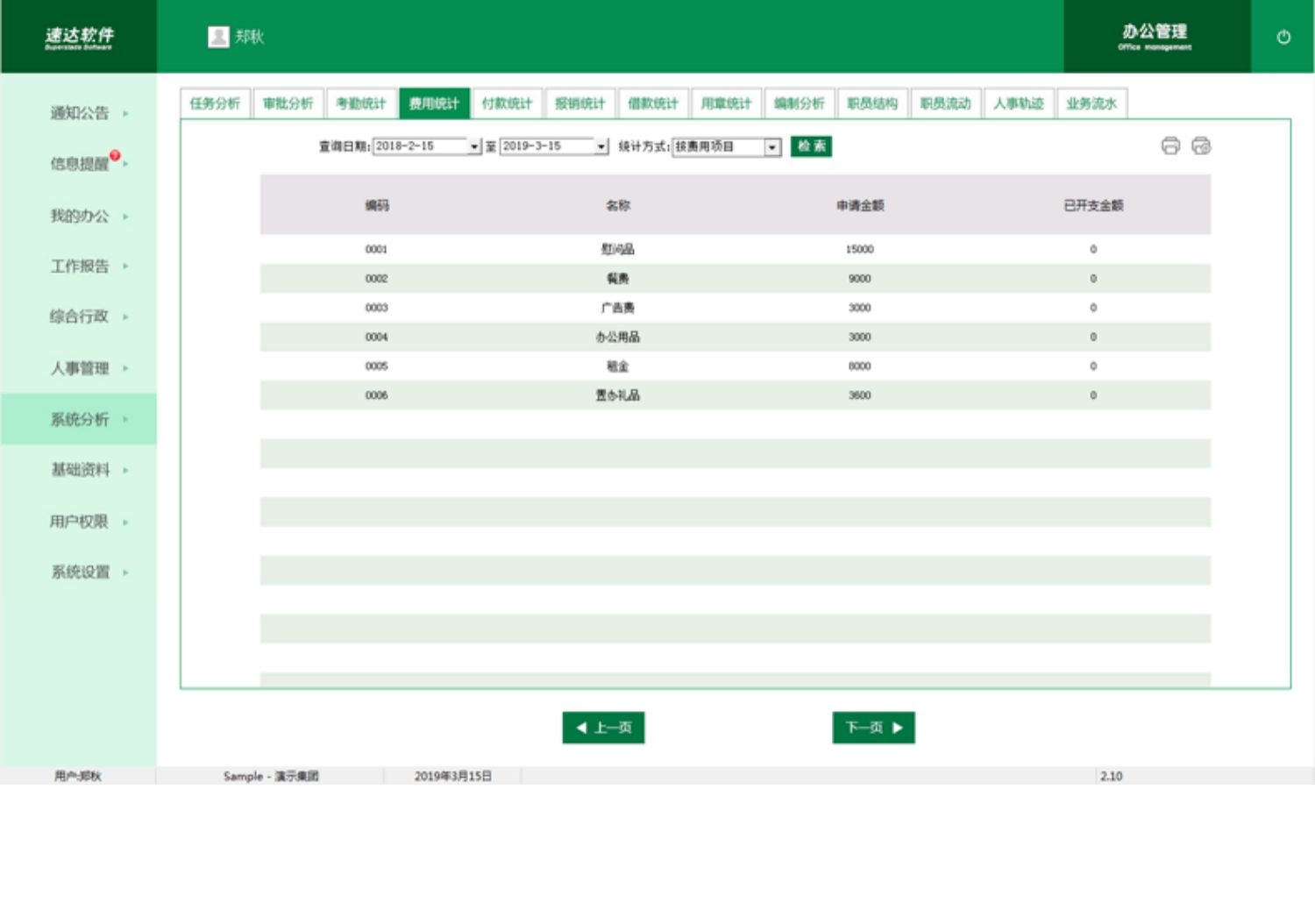Click the power/logout icon in the header
Viewport: 1315px width, 924px height.
tap(1283, 37)
